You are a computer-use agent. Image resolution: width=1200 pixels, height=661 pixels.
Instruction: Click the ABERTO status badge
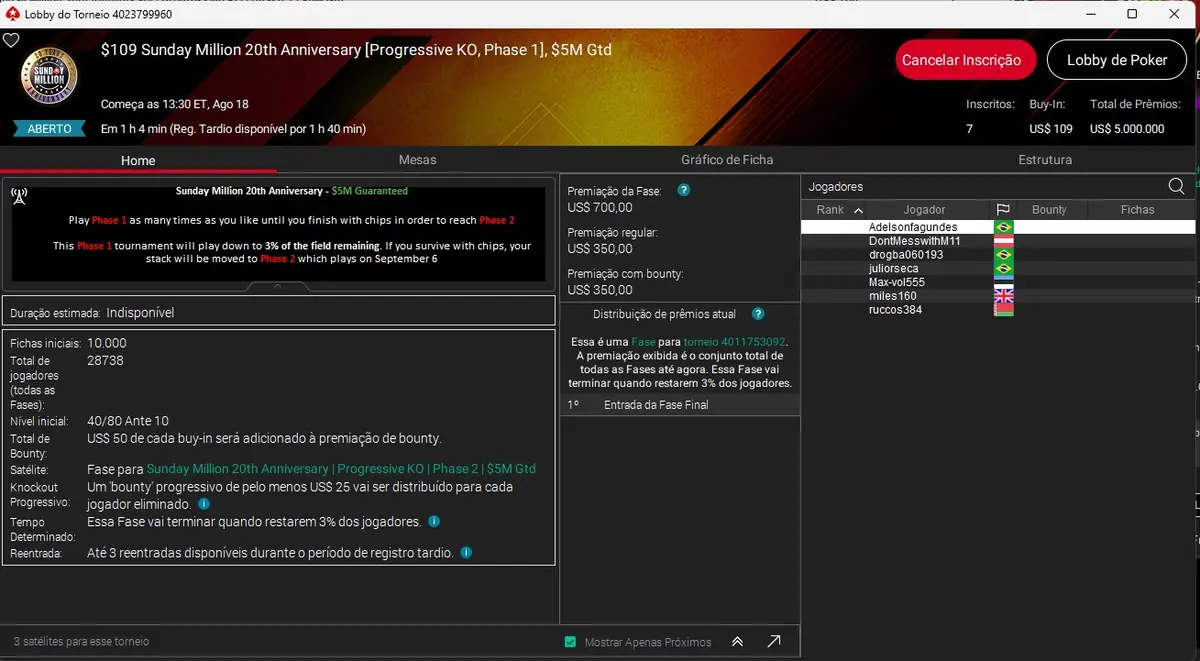(x=49, y=129)
